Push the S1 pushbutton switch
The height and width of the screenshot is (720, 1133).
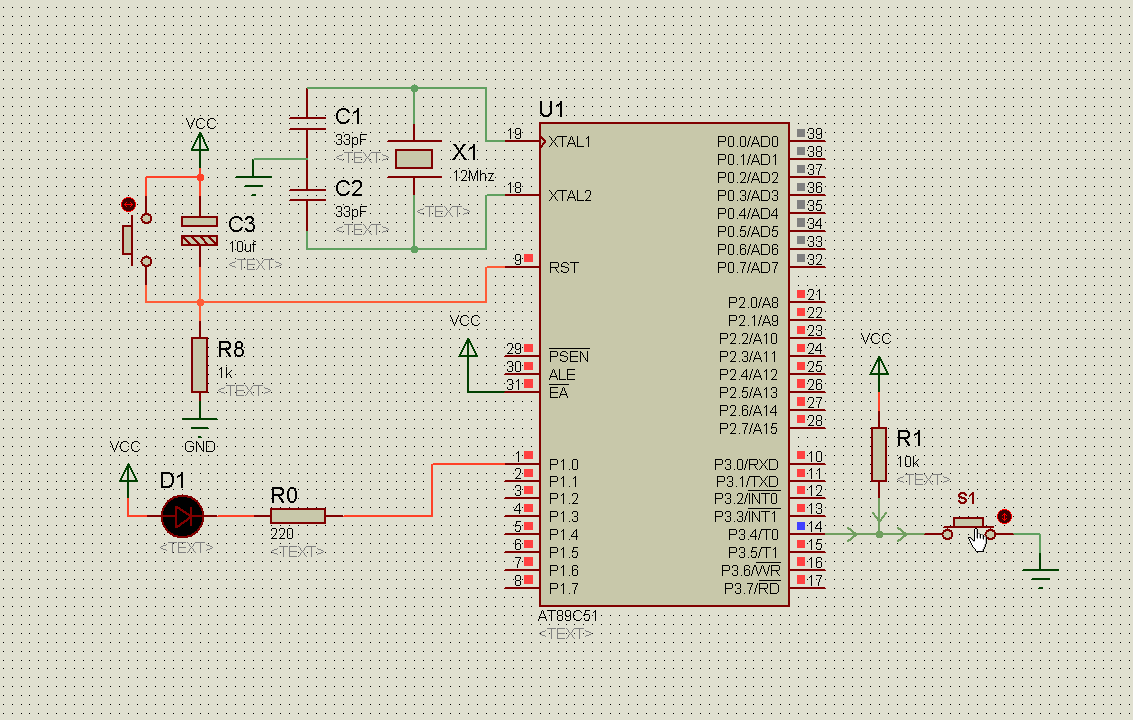[968, 528]
